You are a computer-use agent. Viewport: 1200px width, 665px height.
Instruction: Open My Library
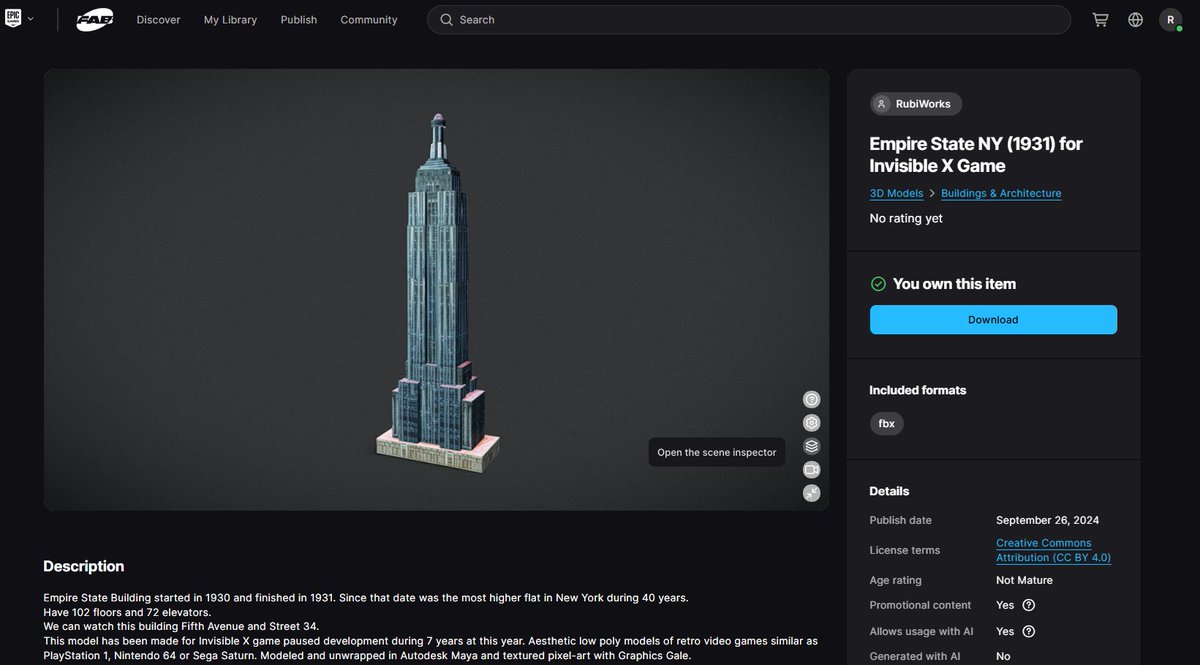point(230,20)
